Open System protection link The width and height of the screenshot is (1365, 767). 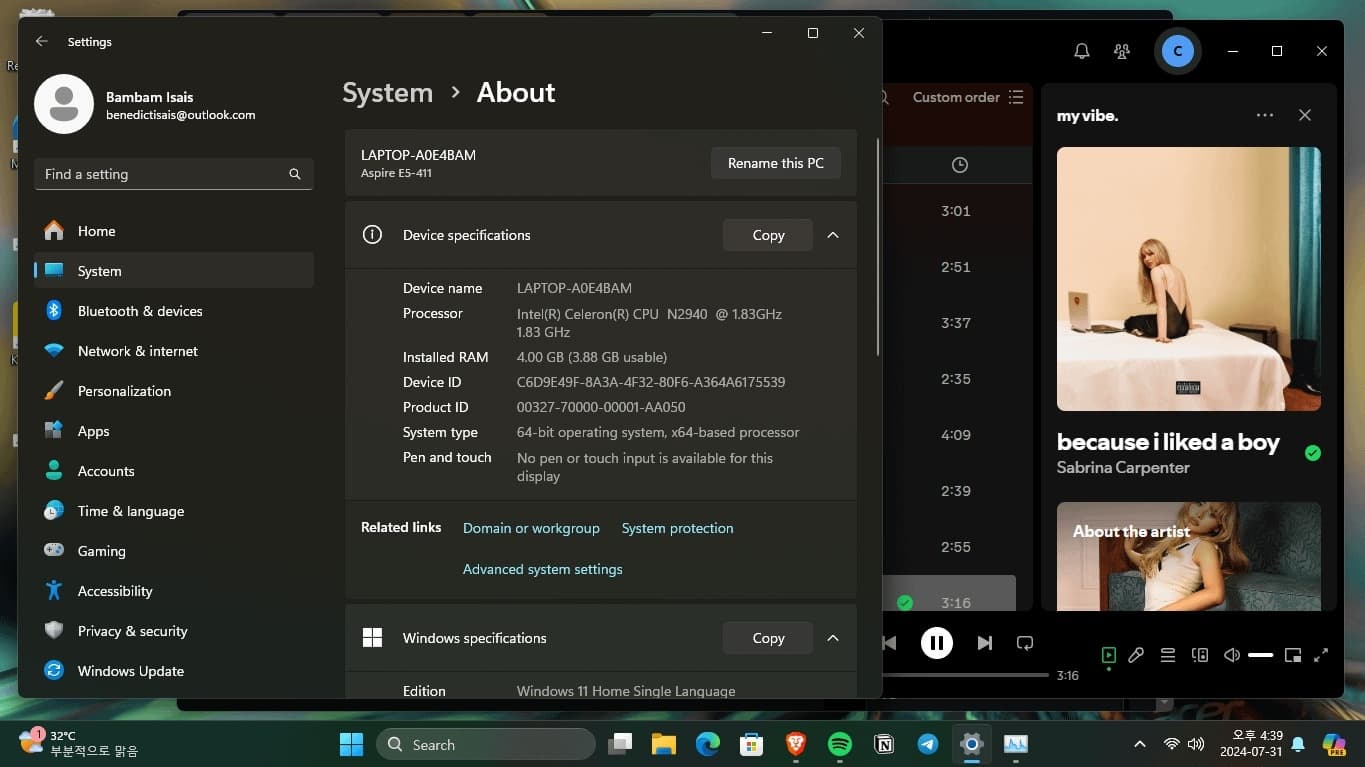677,528
